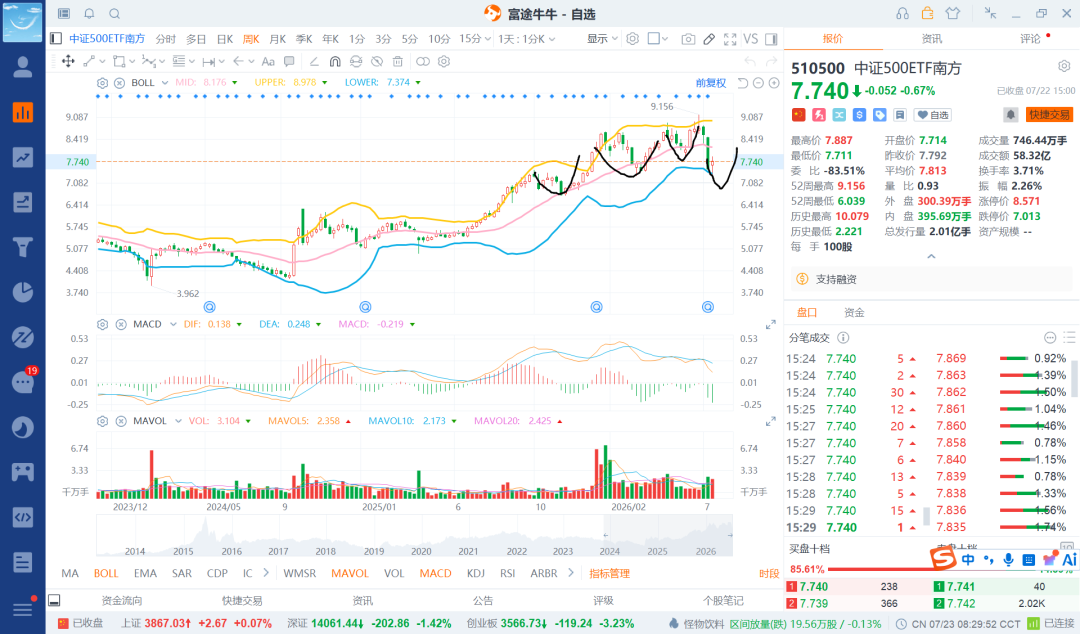Toggle the 前复权 price adjustment option
1080x634 pixels.
coord(711,83)
